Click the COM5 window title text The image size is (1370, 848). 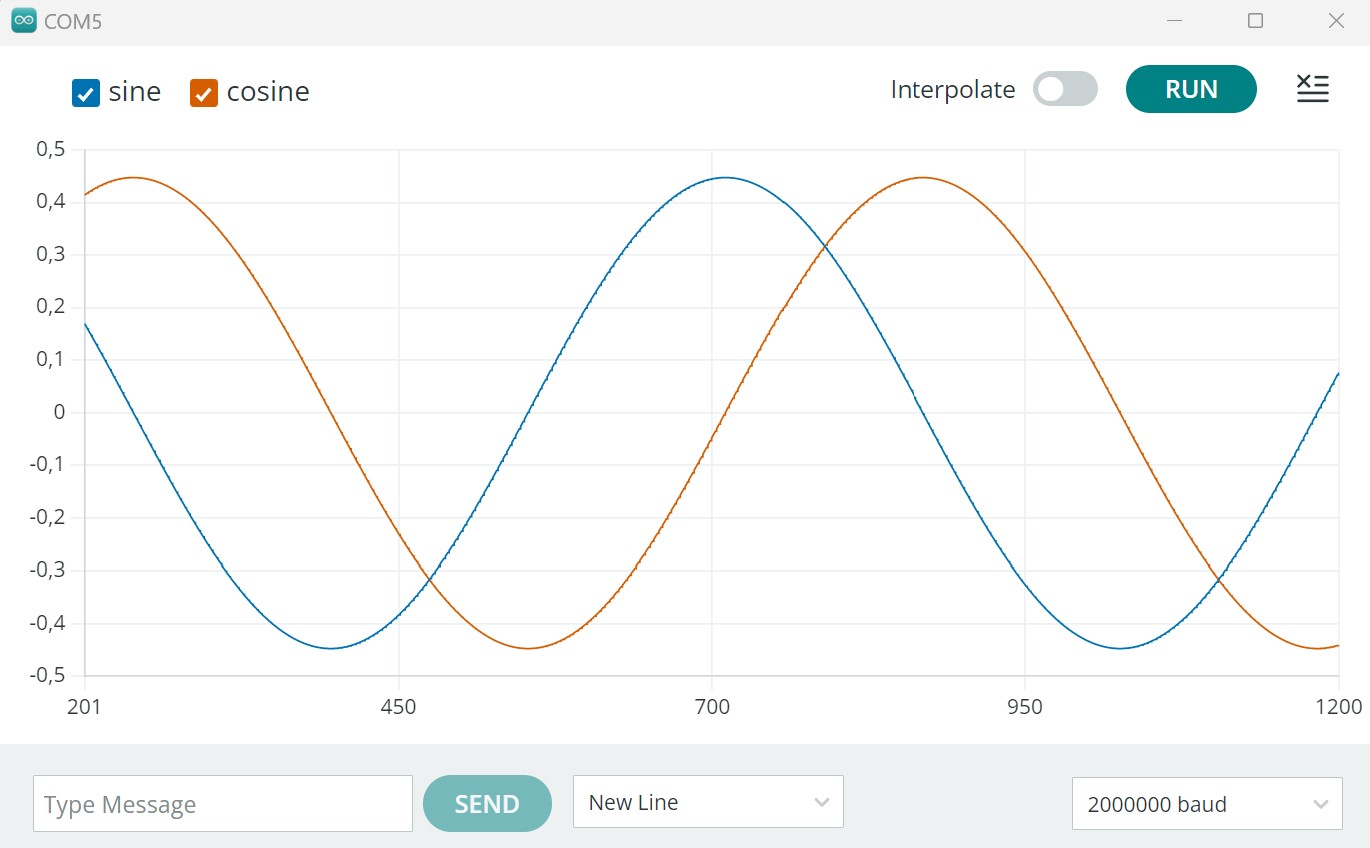tap(73, 21)
